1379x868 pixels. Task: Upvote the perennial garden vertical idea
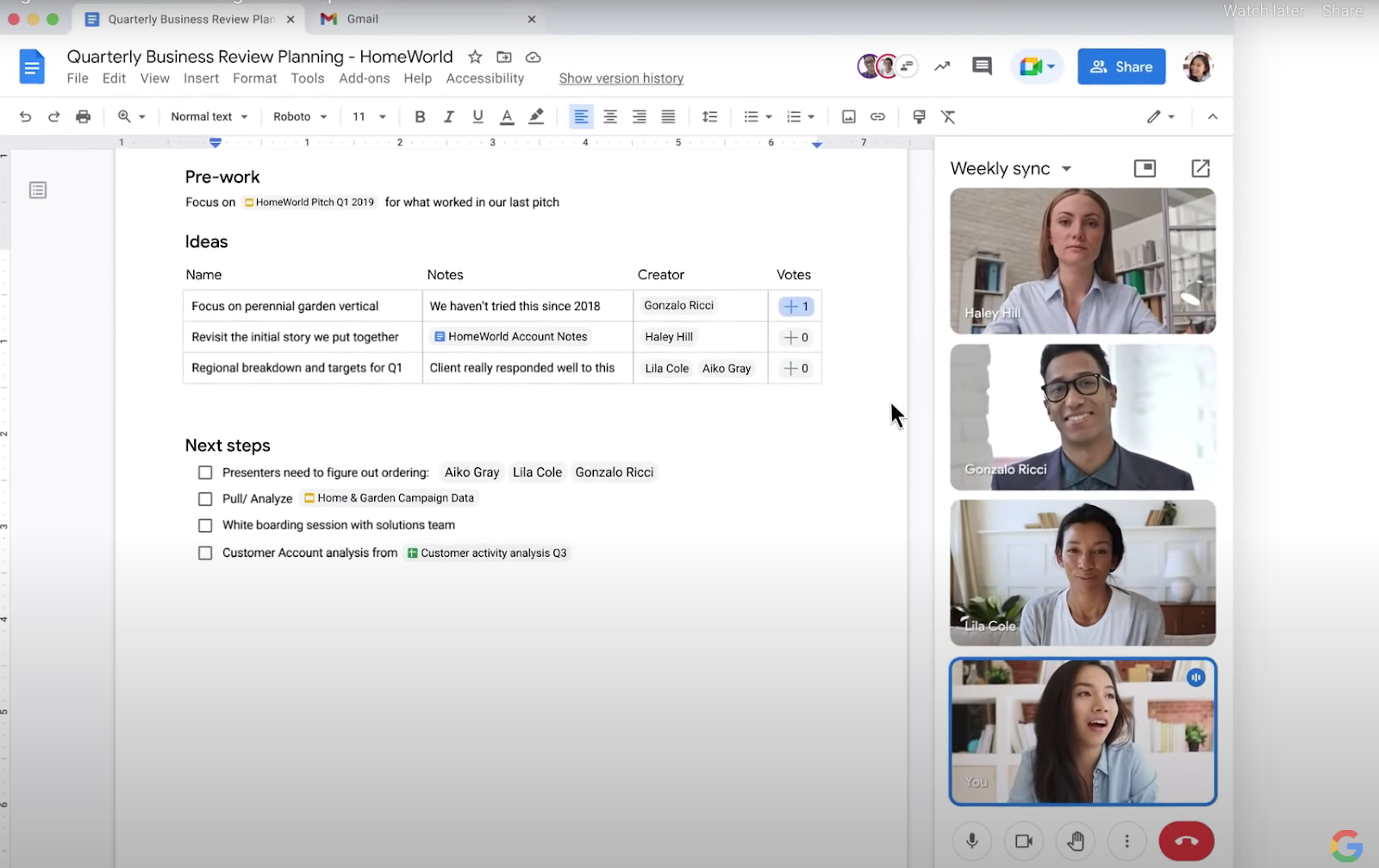795,306
